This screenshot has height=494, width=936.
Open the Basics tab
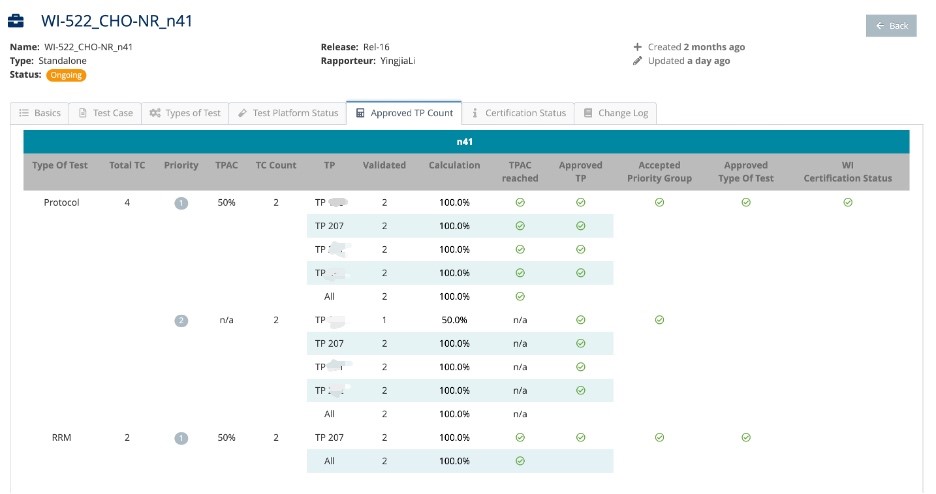[x=40, y=113]
